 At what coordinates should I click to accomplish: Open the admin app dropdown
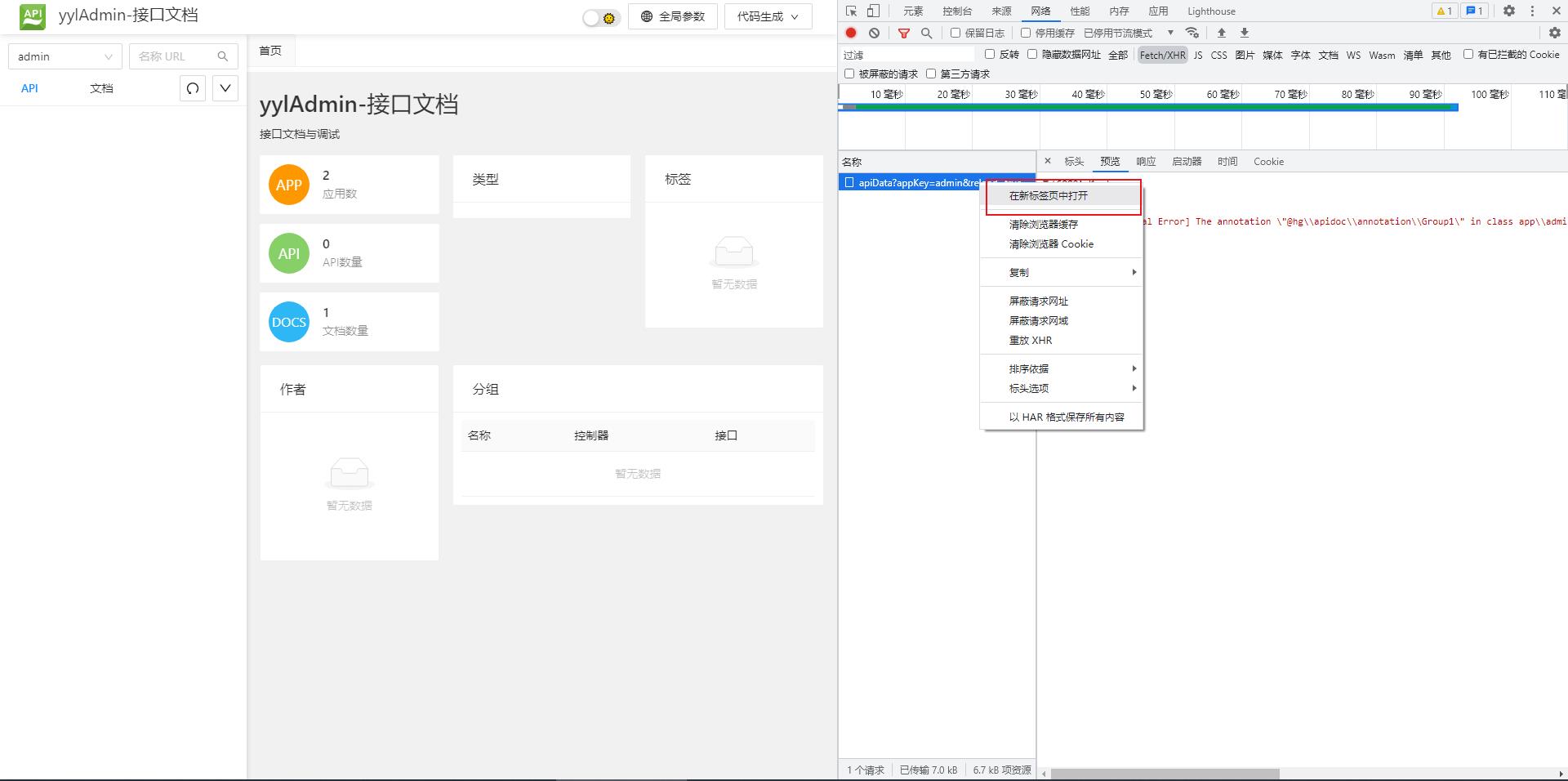click(x=65, y=56)
